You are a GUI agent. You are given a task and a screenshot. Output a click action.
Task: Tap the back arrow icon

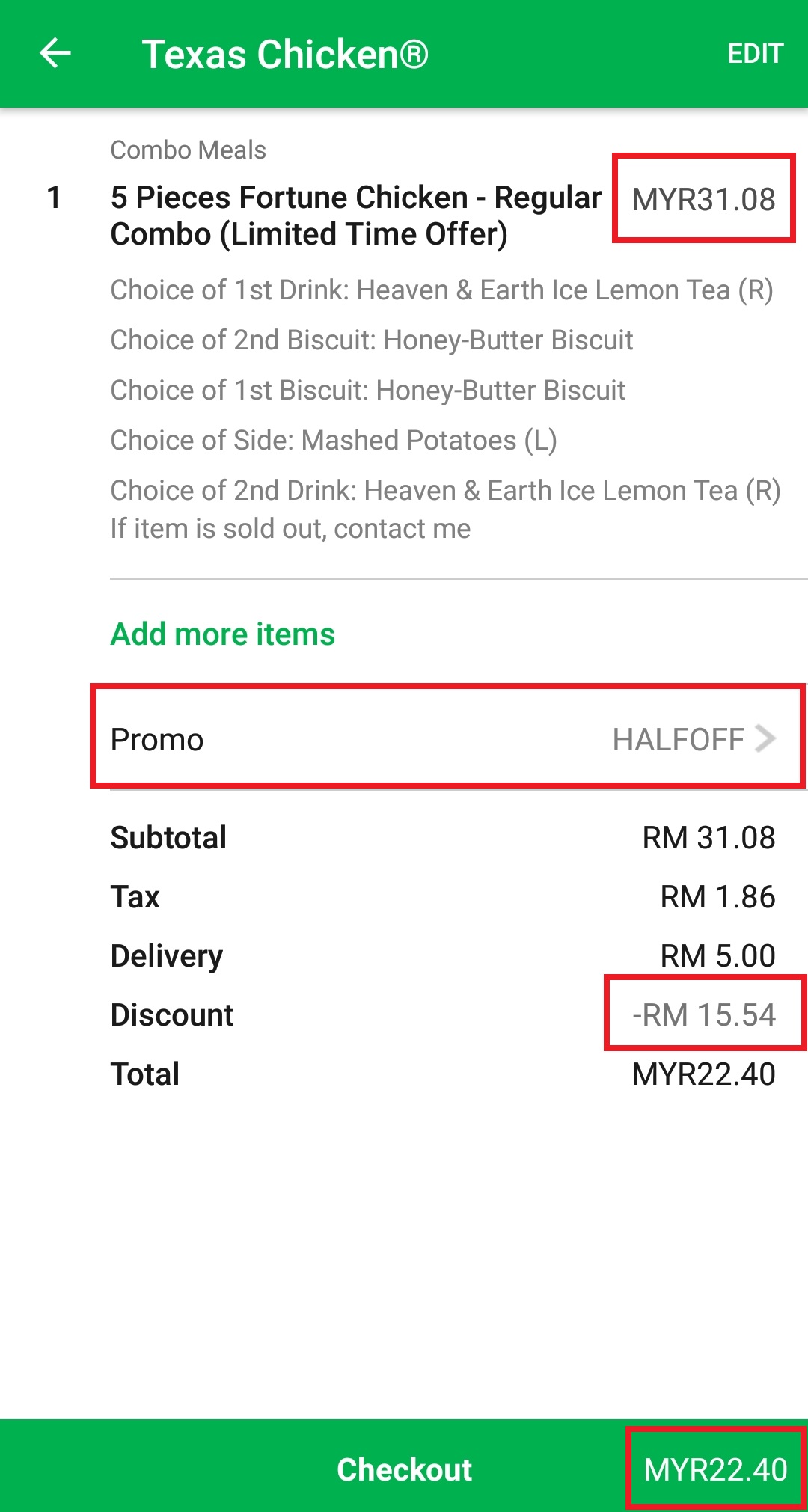55,54
